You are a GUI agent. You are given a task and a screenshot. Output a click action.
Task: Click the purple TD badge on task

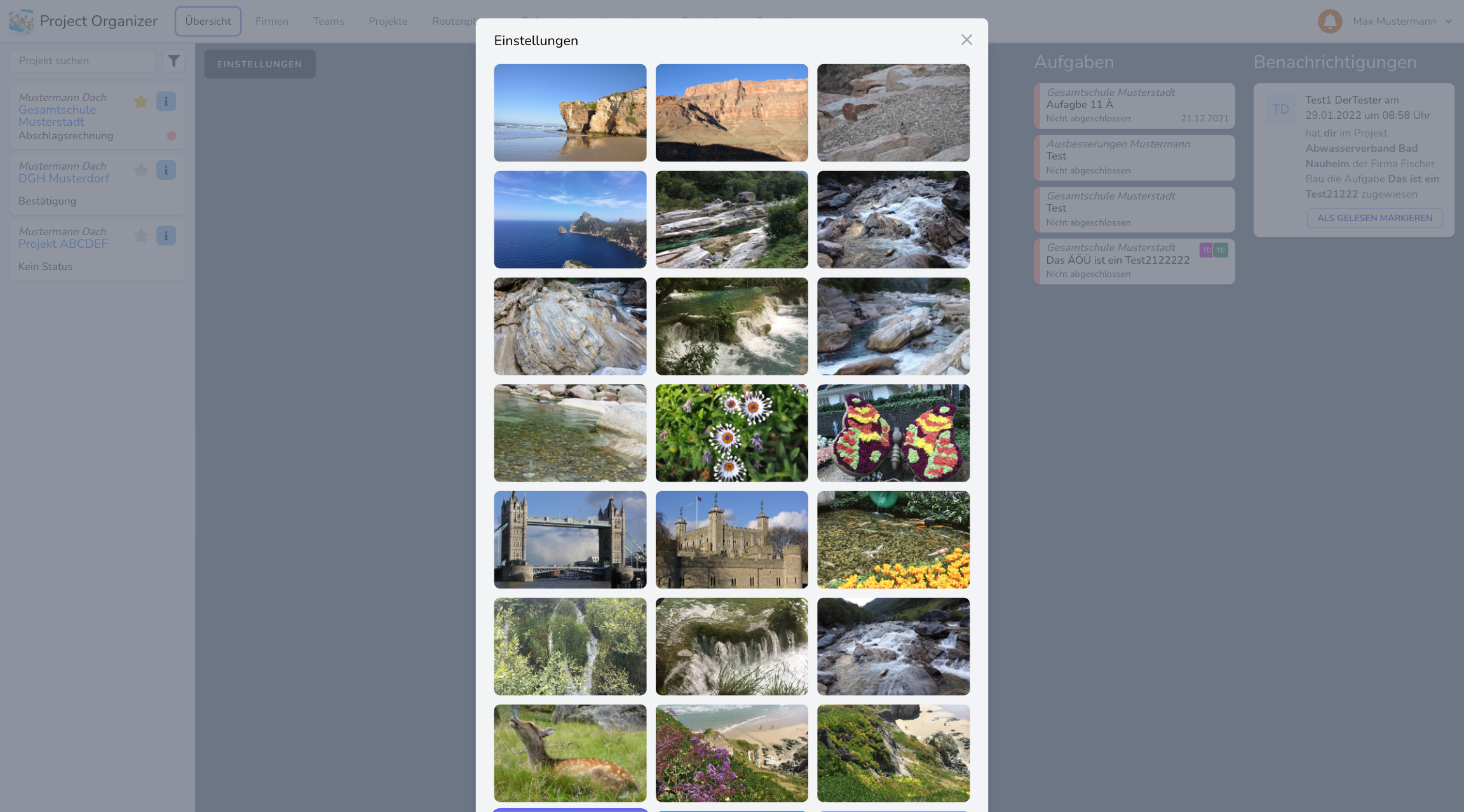1206,250
